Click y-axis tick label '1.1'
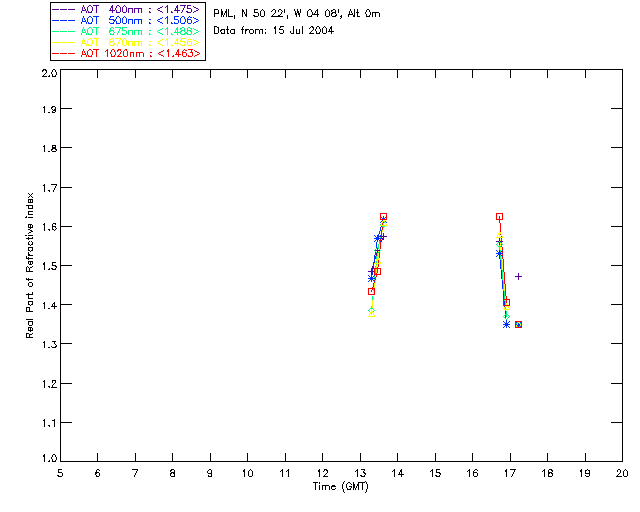640x512 pixels. tap(49, 423)
